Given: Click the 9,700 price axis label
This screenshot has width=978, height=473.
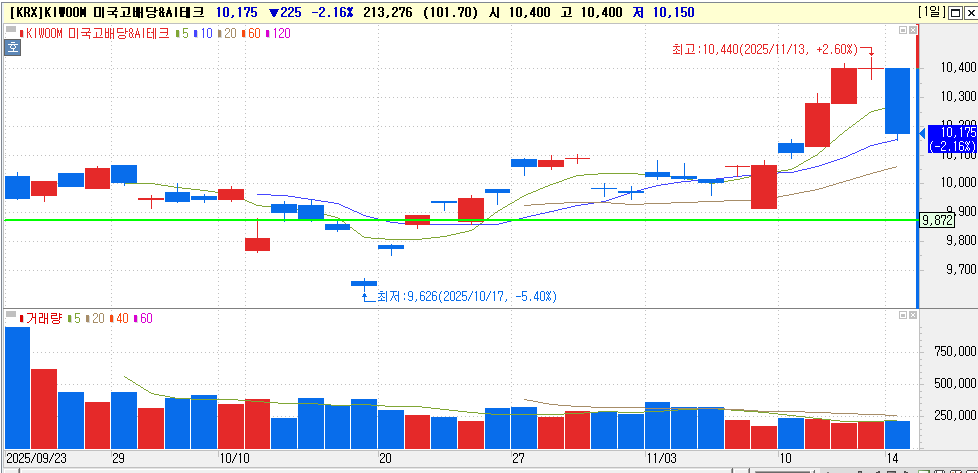Looking at the screenshot, I should pyautogui.click(x=959, y=270).
